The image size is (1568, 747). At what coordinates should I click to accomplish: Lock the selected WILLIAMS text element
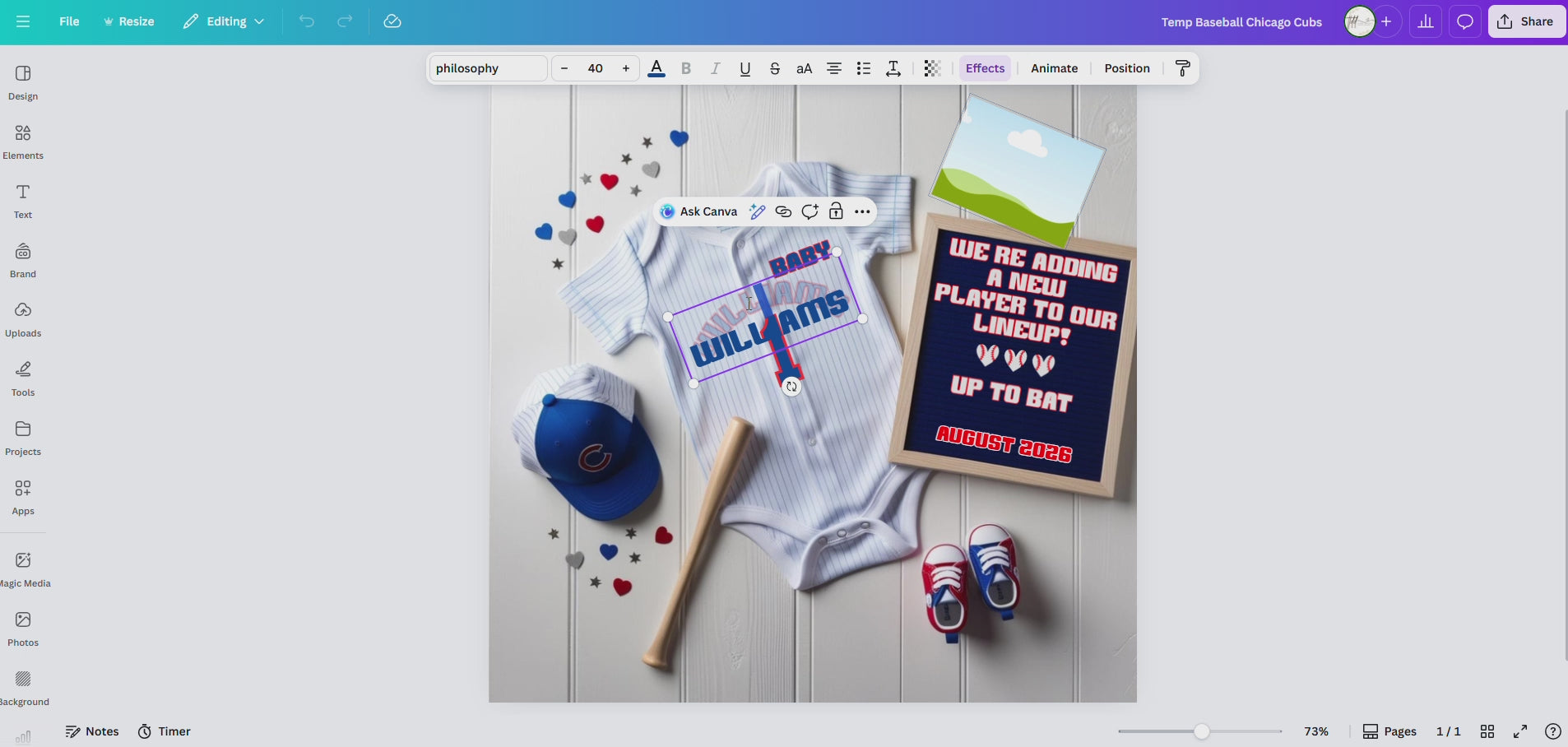coord(835,211)
